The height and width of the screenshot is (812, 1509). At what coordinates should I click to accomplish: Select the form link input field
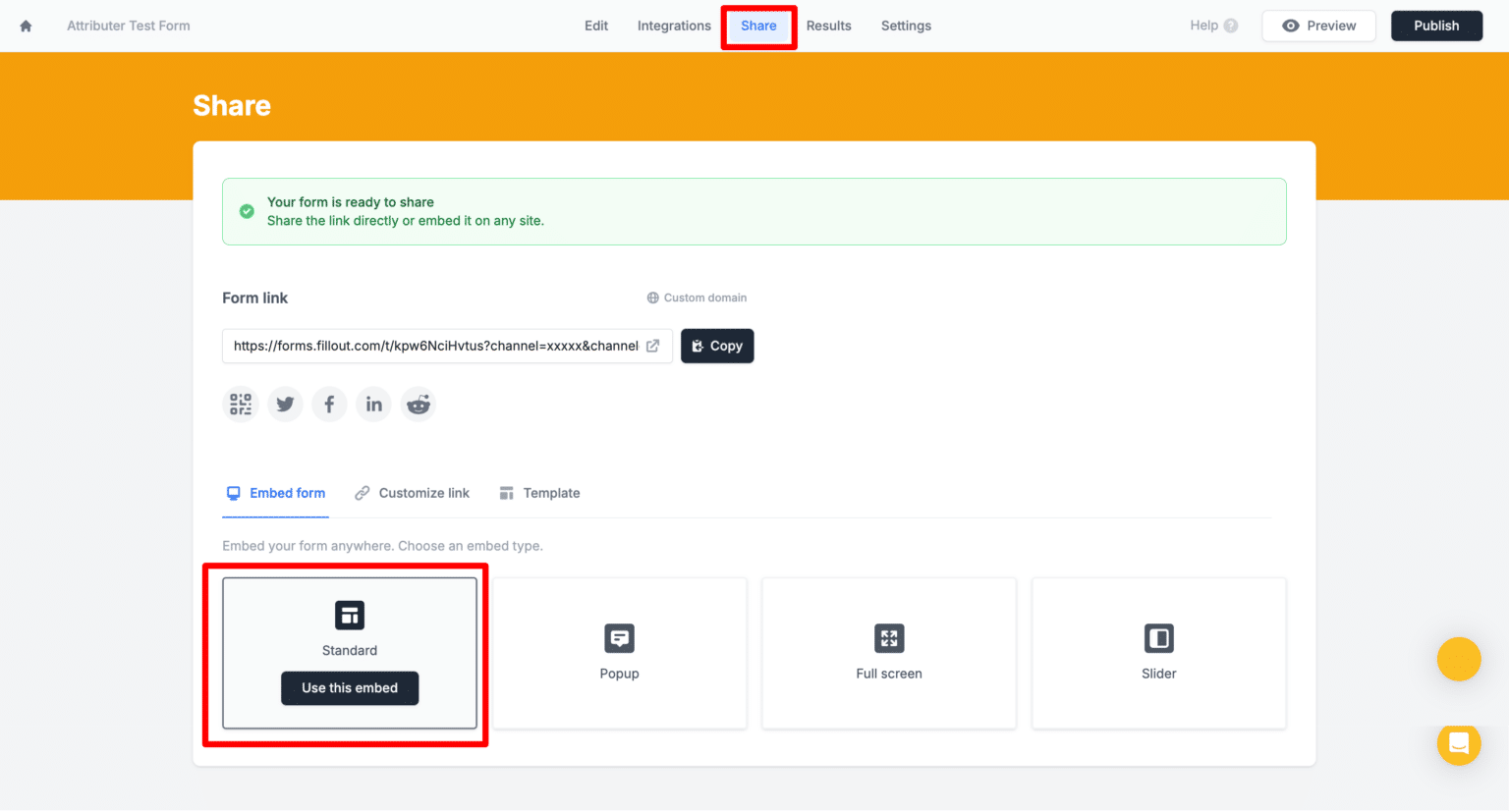pos(432,346)
